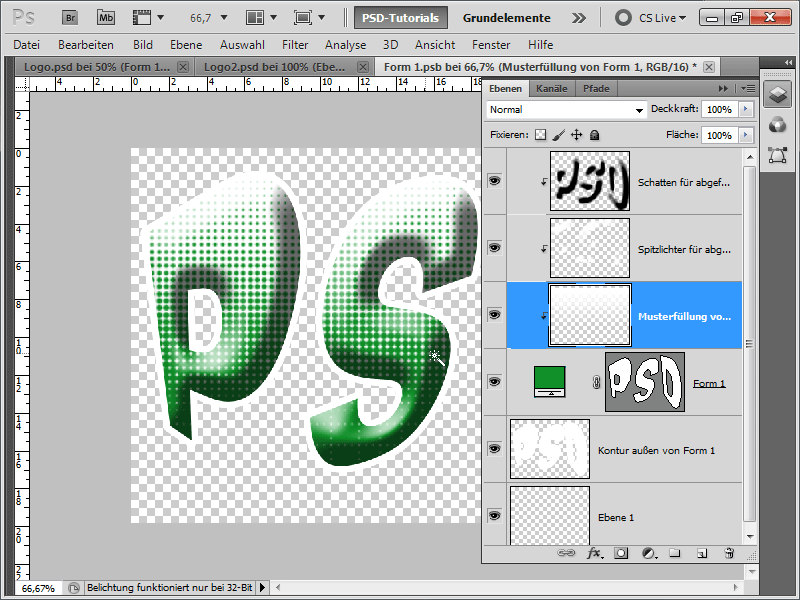Open the Fläche slider arrow
The width and height of the screenshot is (800, 600).
tap(746, 135)
